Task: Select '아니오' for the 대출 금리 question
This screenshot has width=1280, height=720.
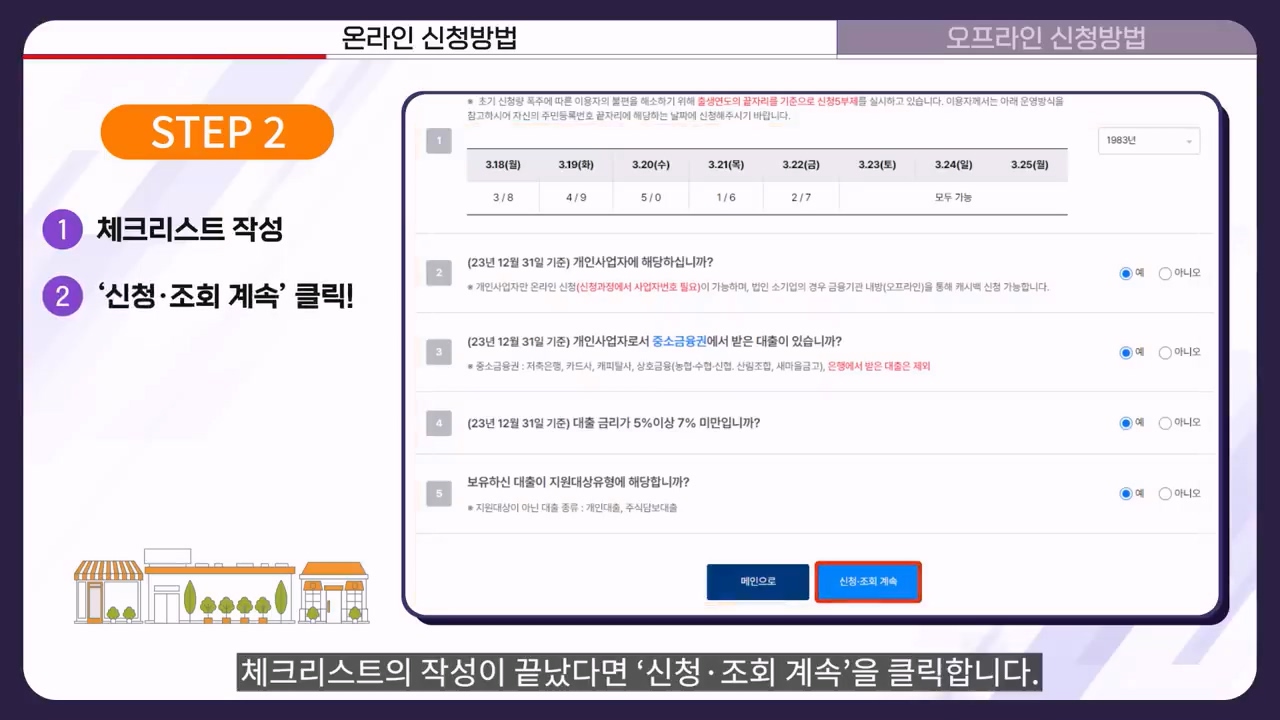Action: tap(1165, 422)
